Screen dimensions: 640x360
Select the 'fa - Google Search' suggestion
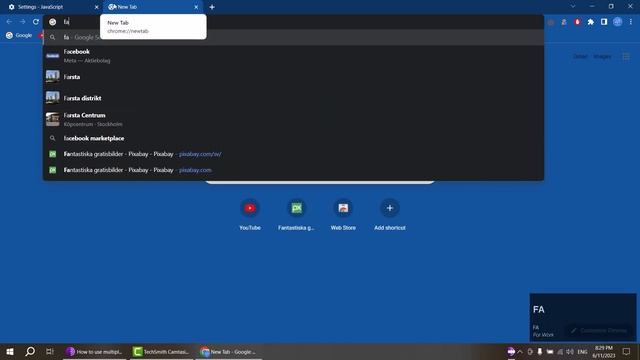point(293,37)
